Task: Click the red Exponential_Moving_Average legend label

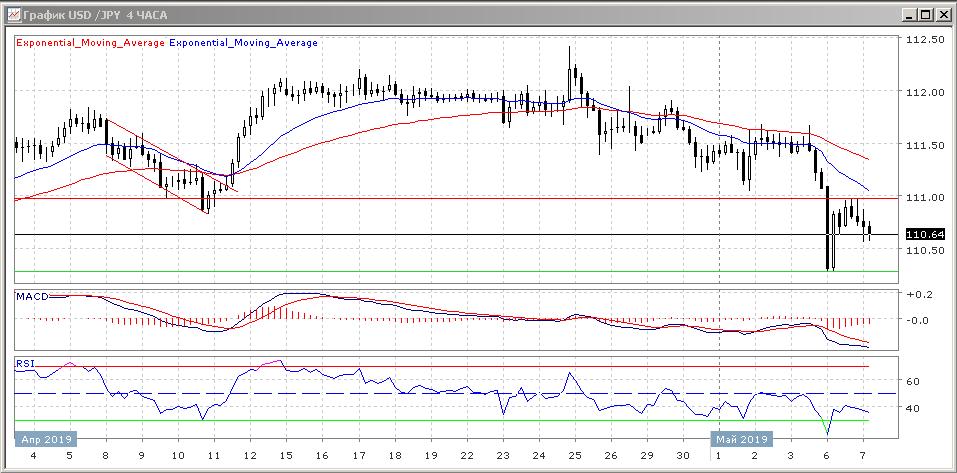Action: point(90,43)
